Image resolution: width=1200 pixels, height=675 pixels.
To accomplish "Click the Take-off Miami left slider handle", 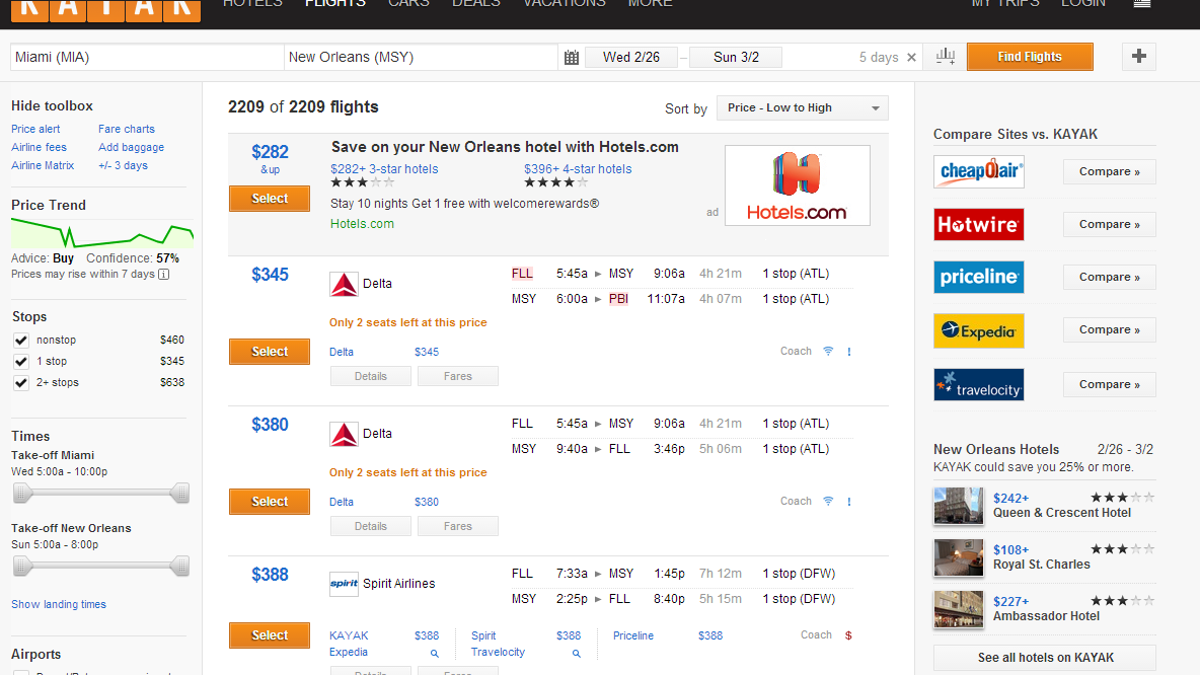I will coord(22,492).
